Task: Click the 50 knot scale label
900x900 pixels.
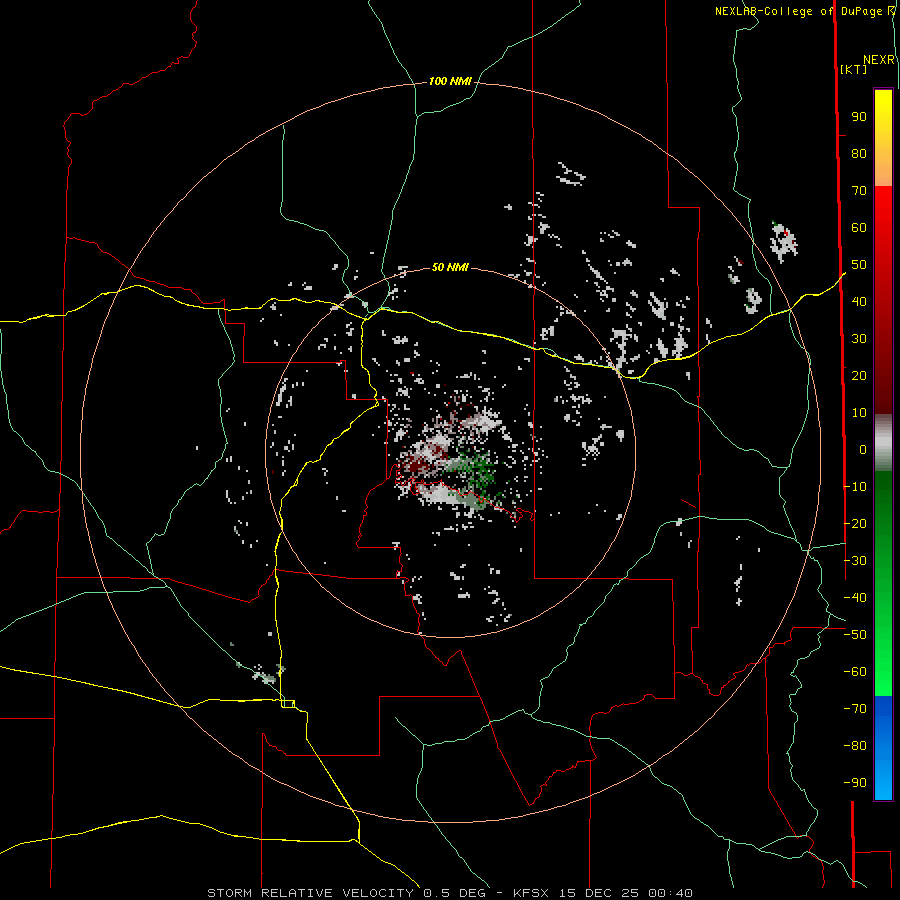Action: coord(859,265)
